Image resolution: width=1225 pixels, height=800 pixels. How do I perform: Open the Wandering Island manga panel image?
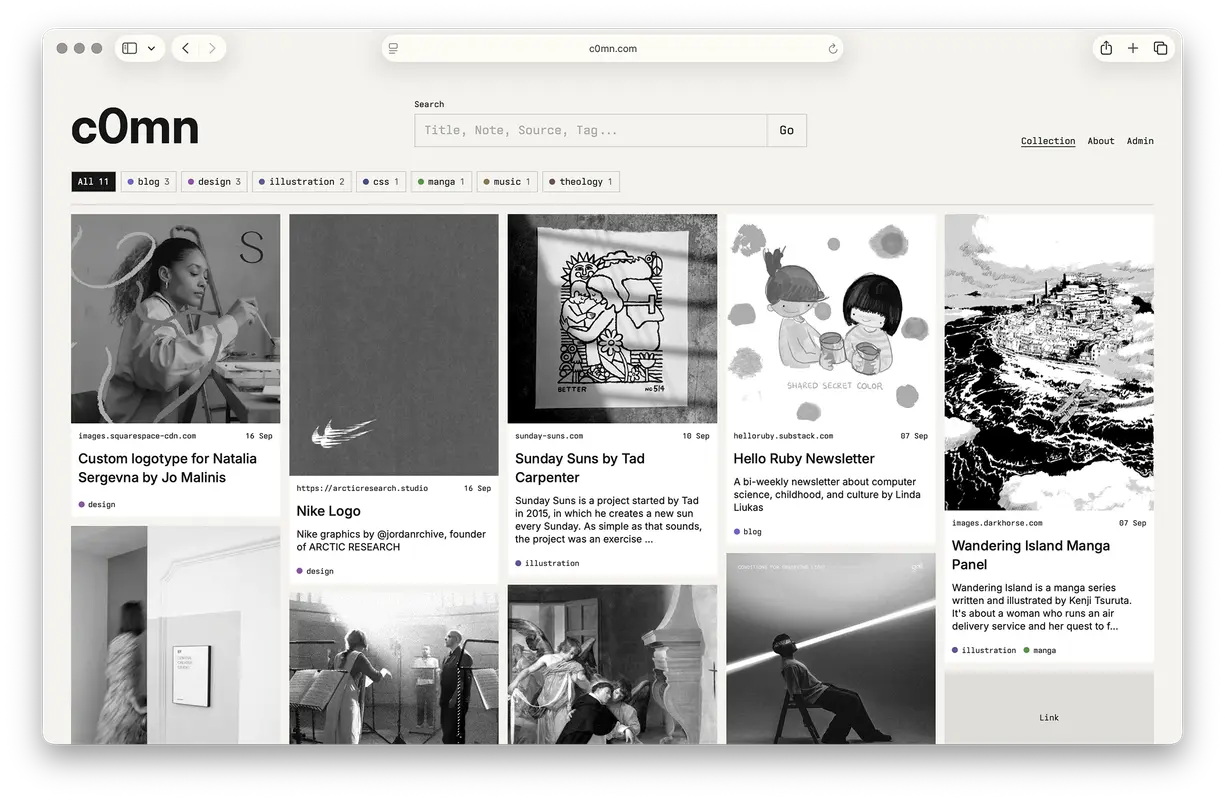[1049, 362]
